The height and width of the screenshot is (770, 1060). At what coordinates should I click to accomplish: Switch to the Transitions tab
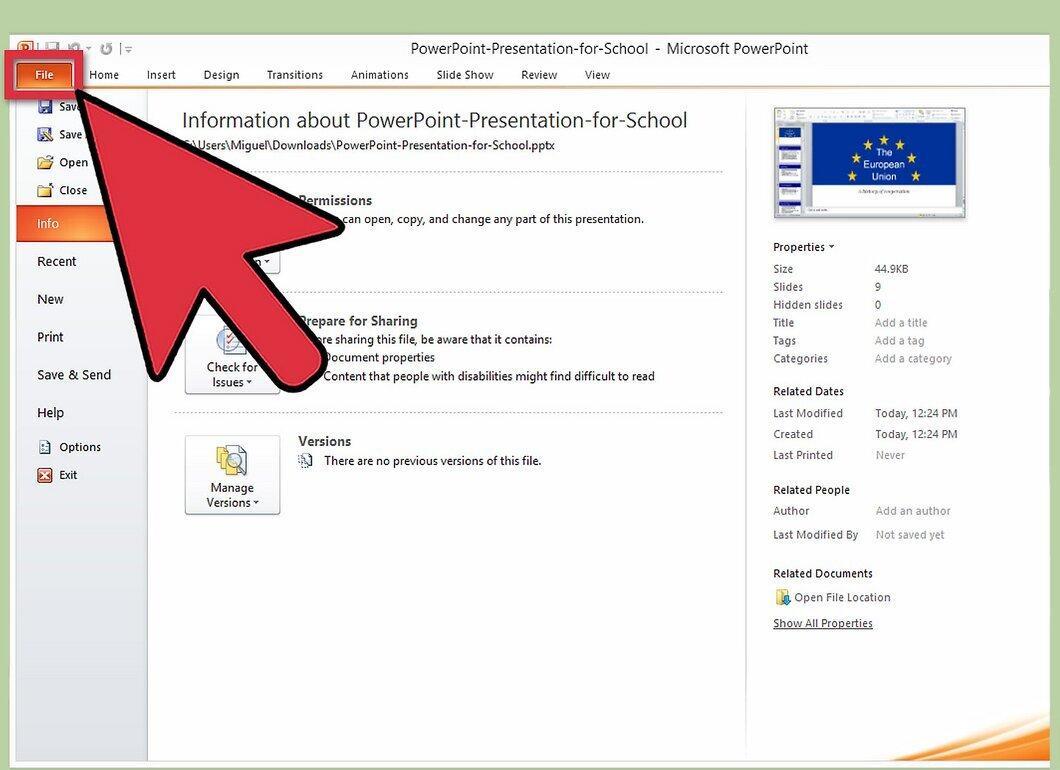point(295,75)
